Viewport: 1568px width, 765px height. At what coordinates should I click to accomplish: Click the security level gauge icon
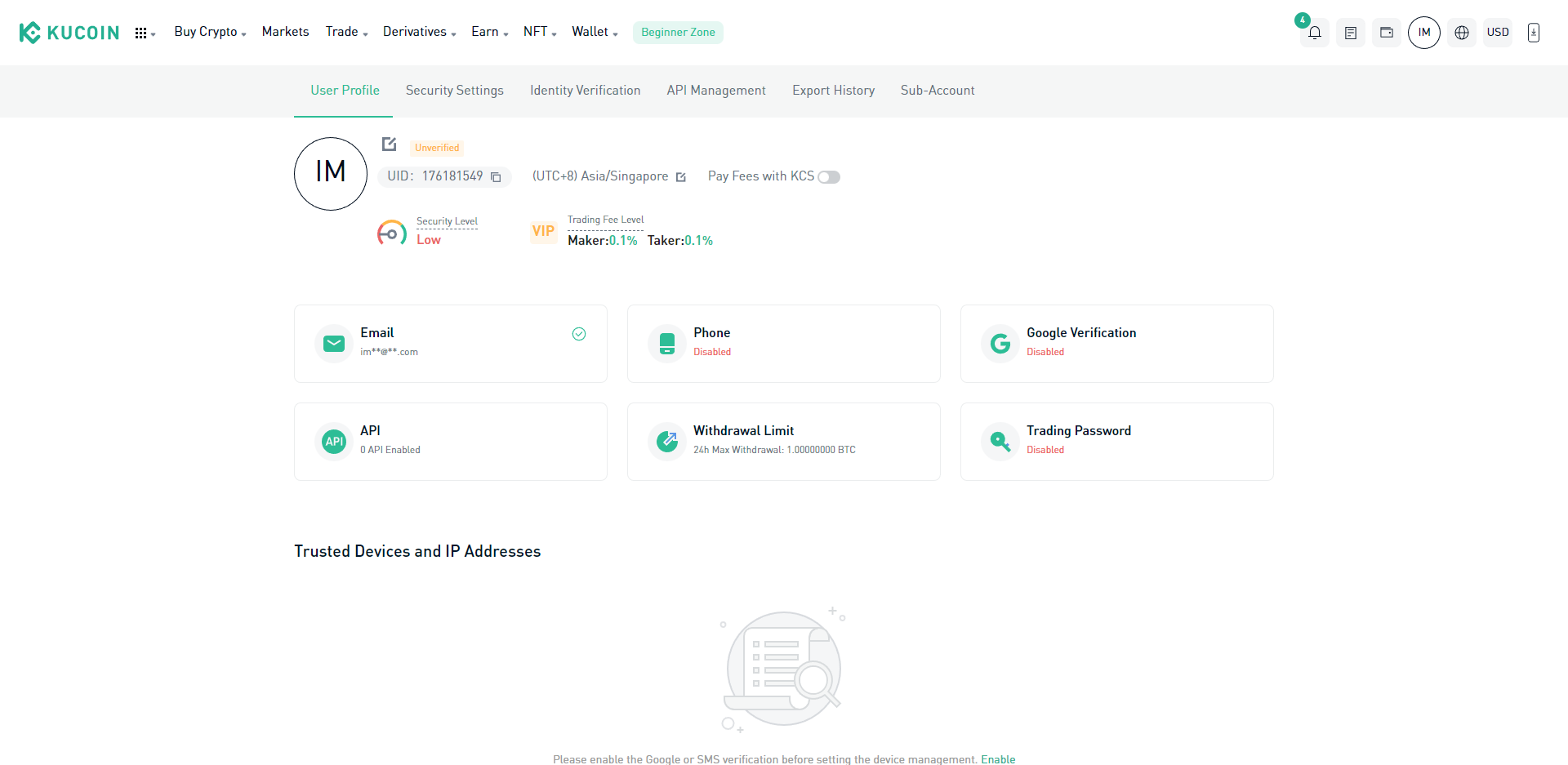click(392, 234)
